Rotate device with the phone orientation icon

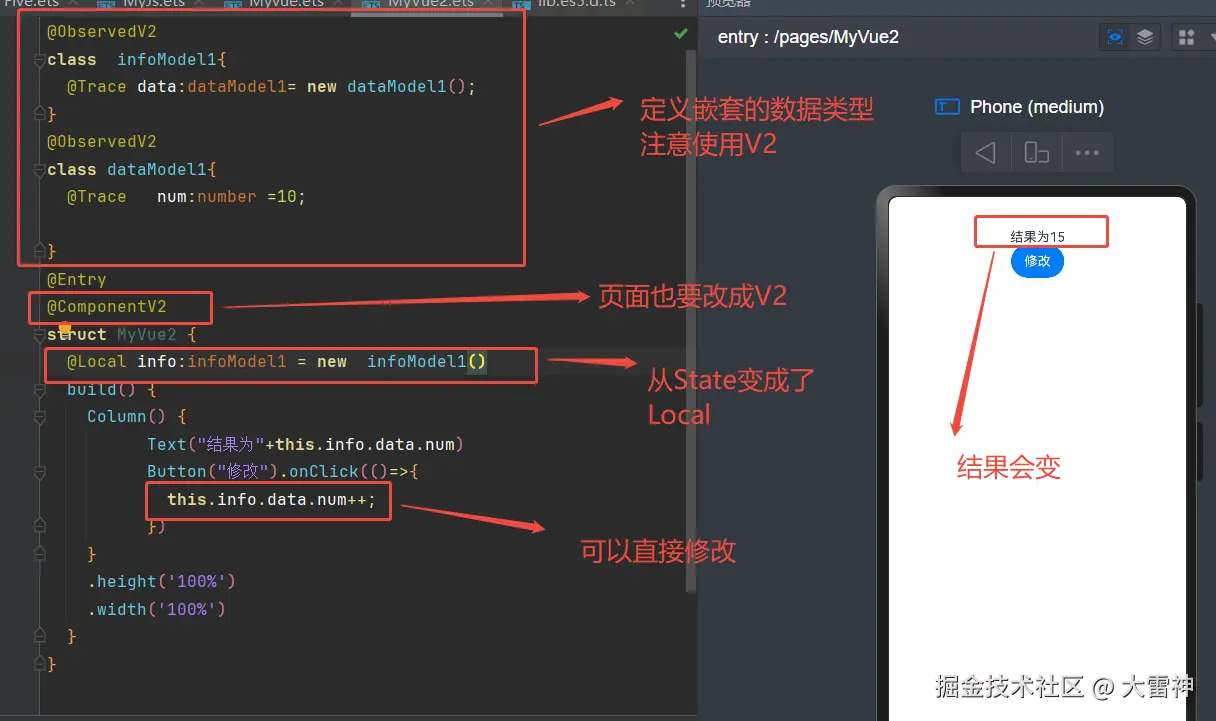coord(1037,153)
